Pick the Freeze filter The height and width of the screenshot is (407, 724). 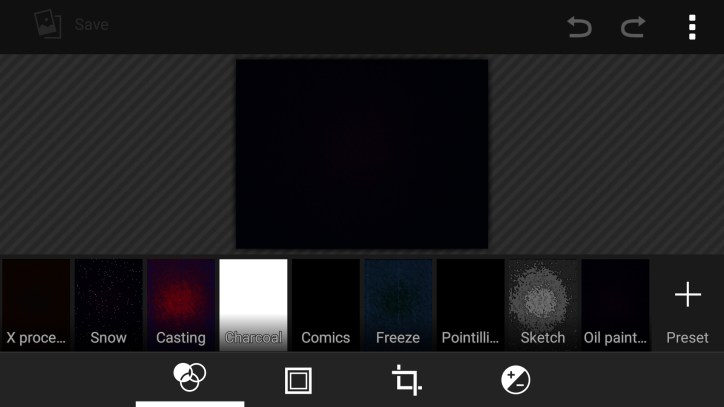[398, 304]
